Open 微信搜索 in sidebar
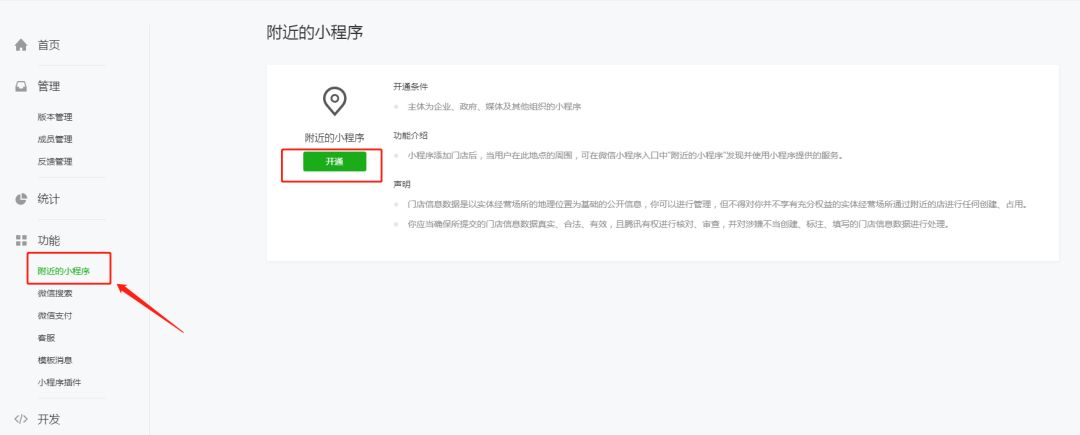Viewport: 1080px width, 435px height. tap(55, 293)
